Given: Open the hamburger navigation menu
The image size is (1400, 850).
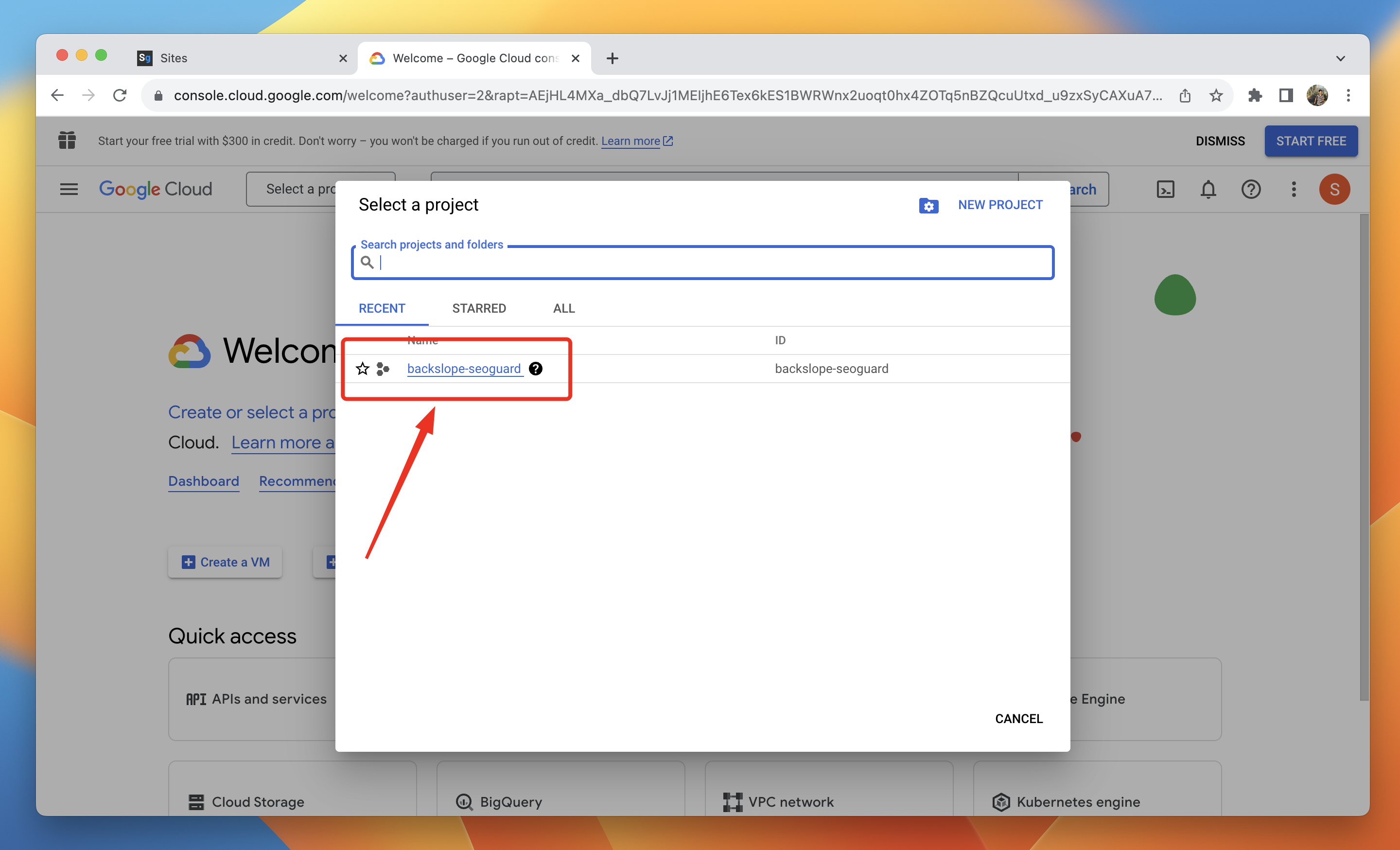Looking at the screenshot, I should click(69, 189).
